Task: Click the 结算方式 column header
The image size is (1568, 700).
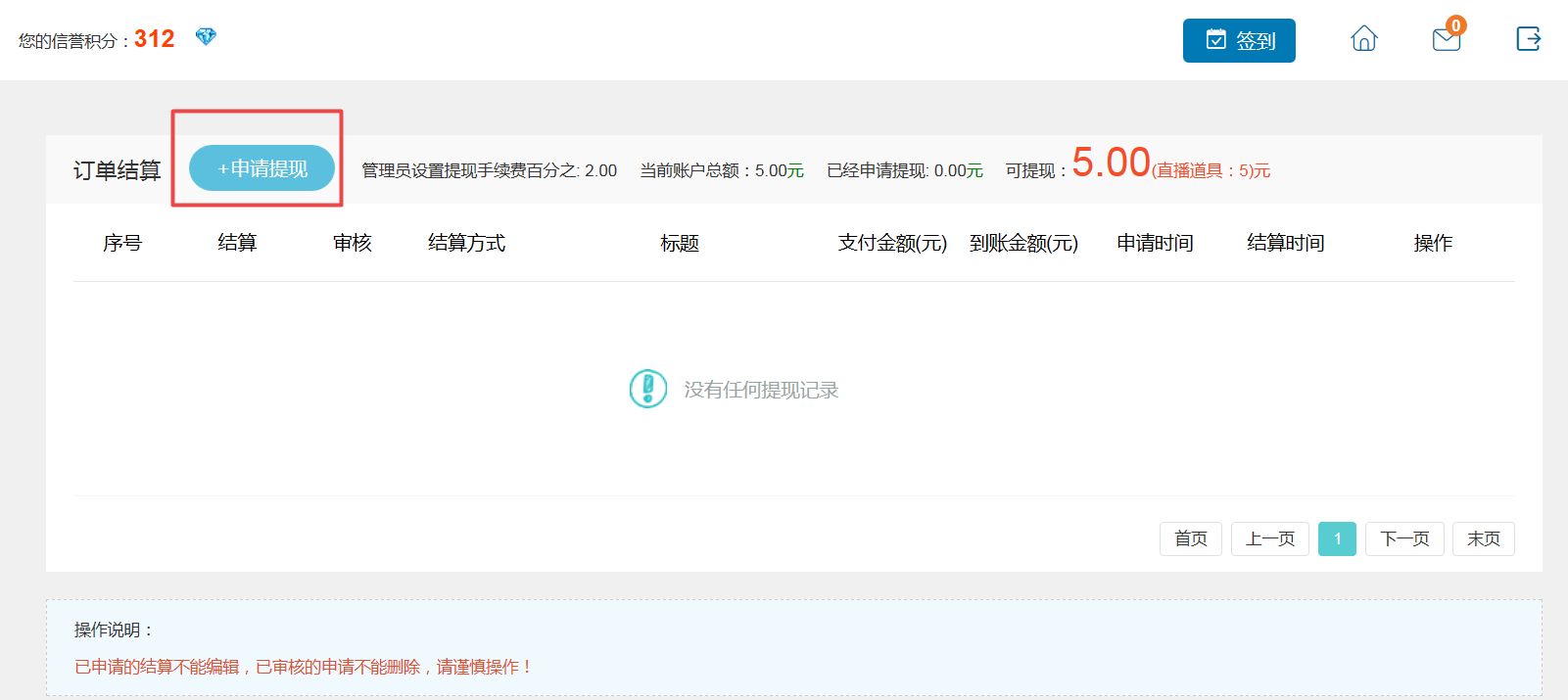Action: tap(467, 243)
